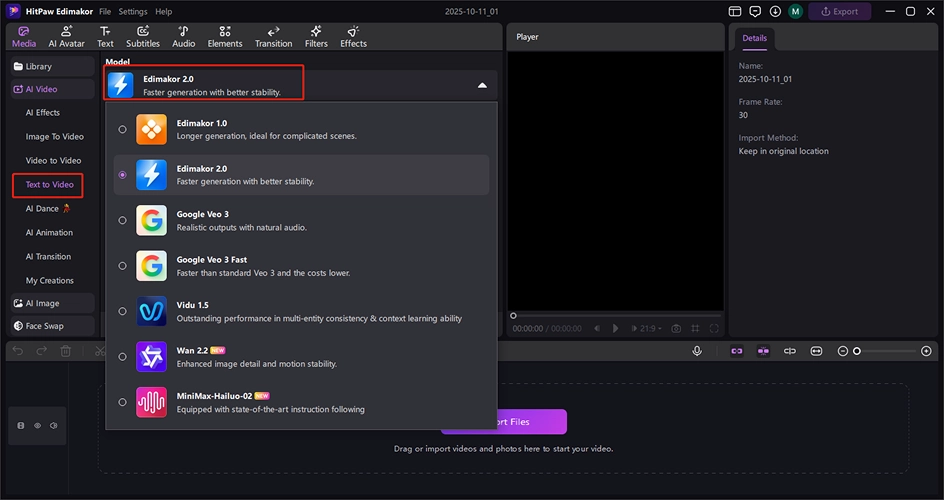Open My Creations in sidebar
This screenshot has width=944, height=500.
49,280
